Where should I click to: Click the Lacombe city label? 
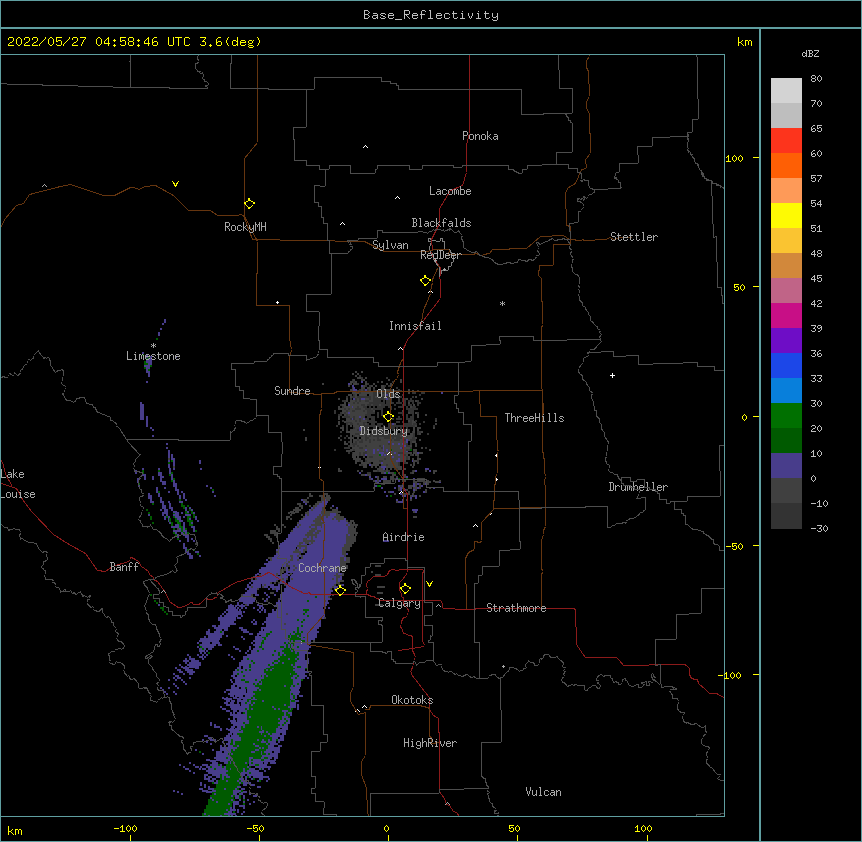coord(450,191)
